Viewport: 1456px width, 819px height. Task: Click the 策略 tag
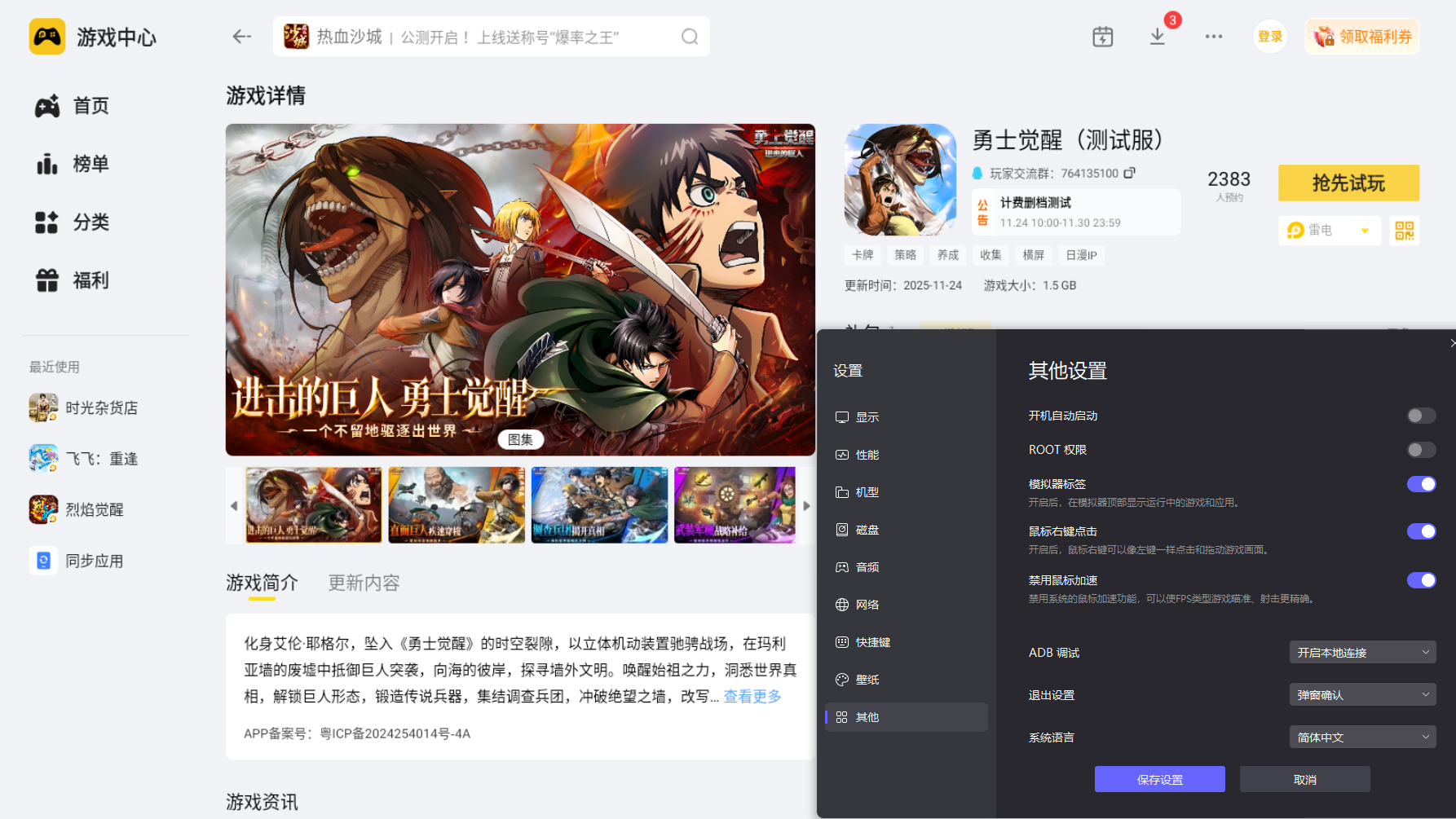point(905,255)
